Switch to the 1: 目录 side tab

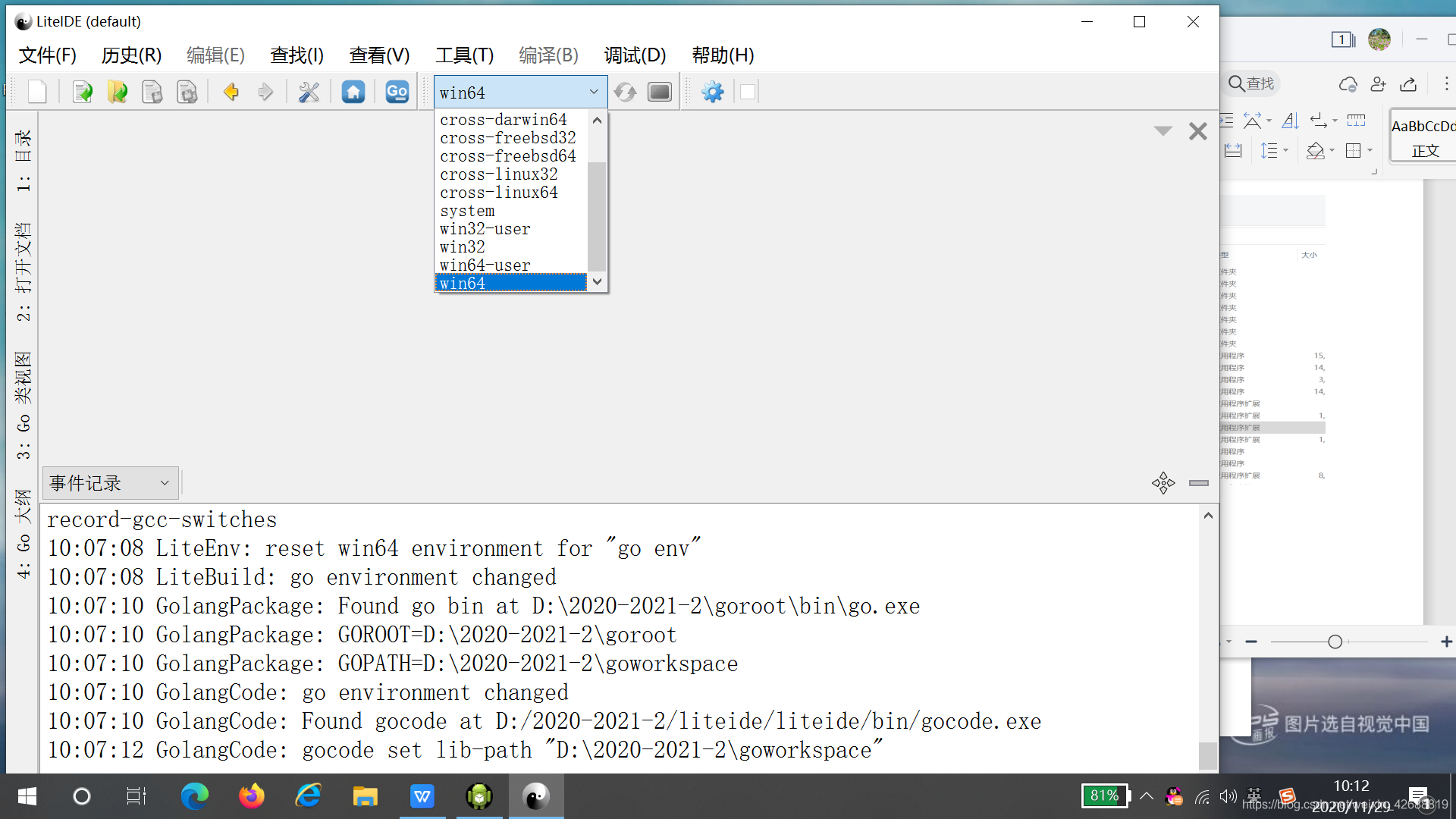point(24,159)
